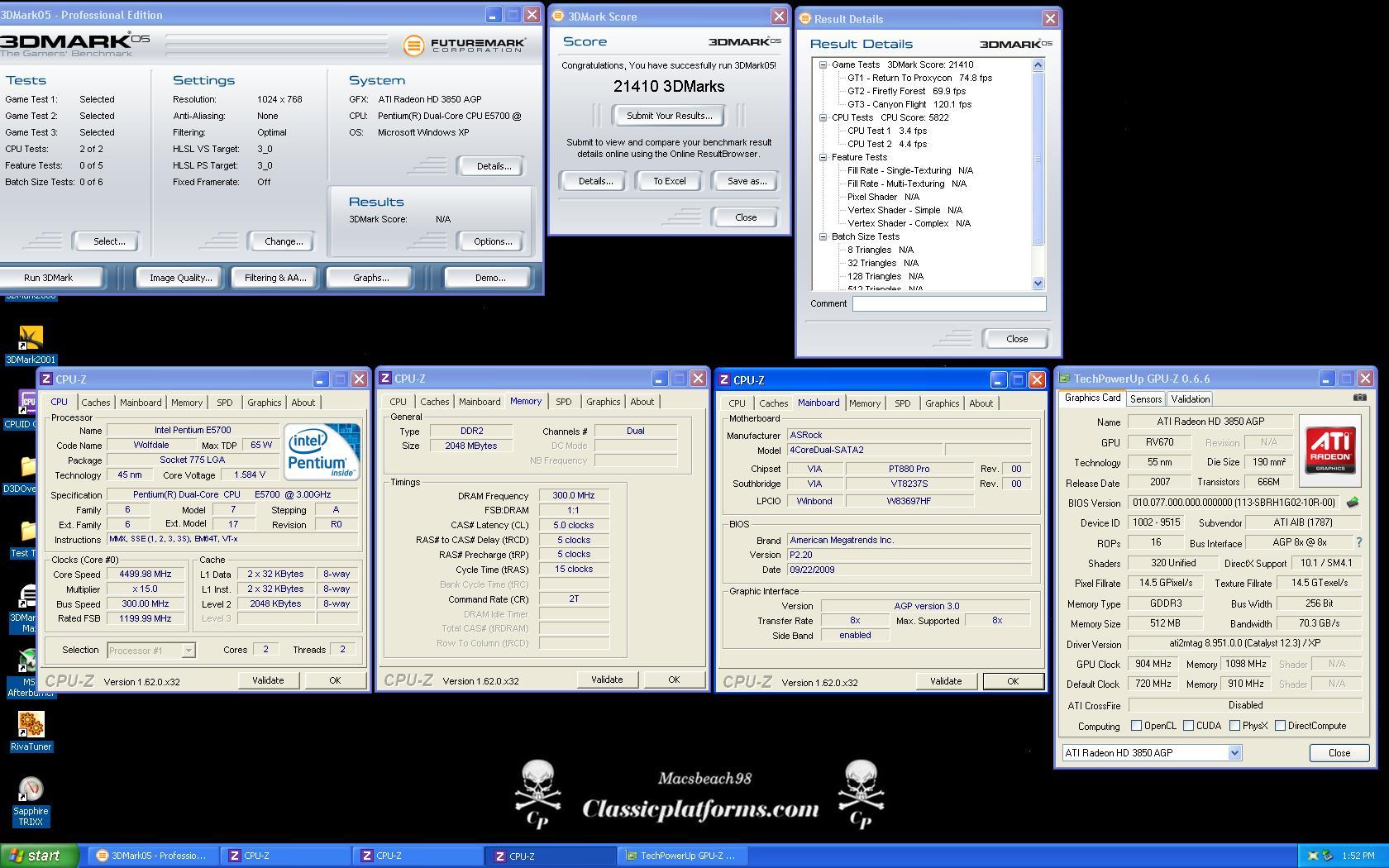Click the Comment input field
1389x868 pixels.
pos(949,303)
